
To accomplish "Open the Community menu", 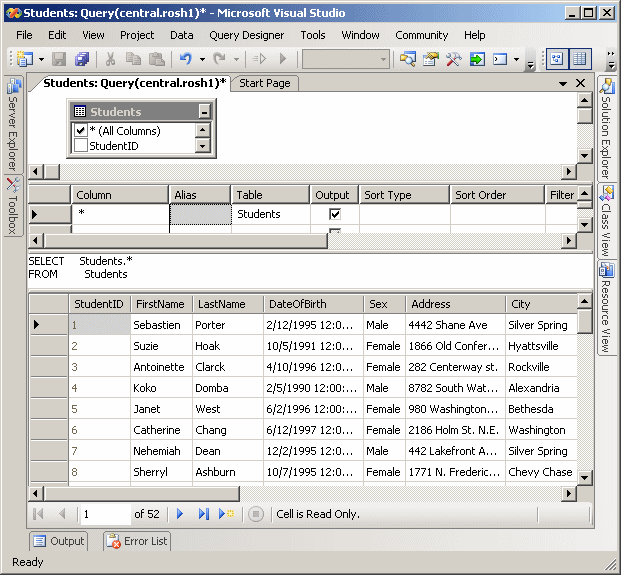I will click(421, 35).
